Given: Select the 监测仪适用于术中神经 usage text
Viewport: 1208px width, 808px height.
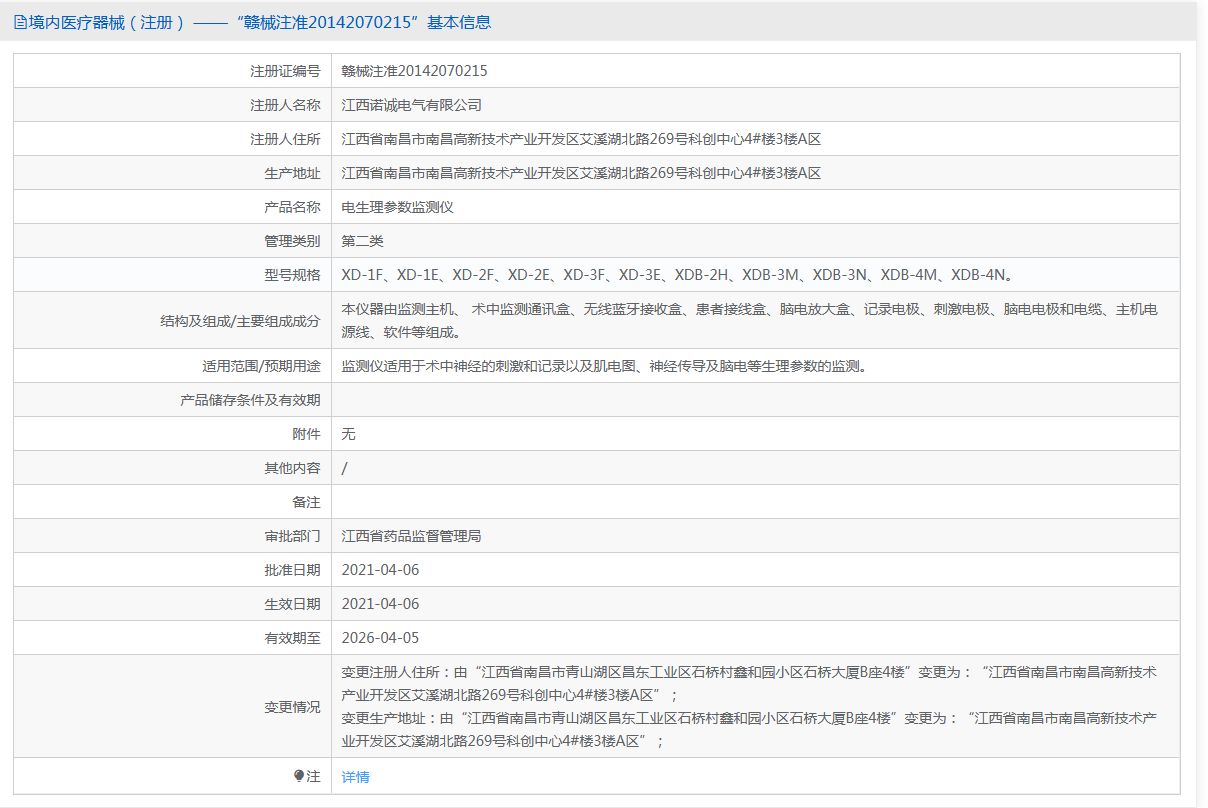Looking at the screenshot, I should [x=604, y=366].
